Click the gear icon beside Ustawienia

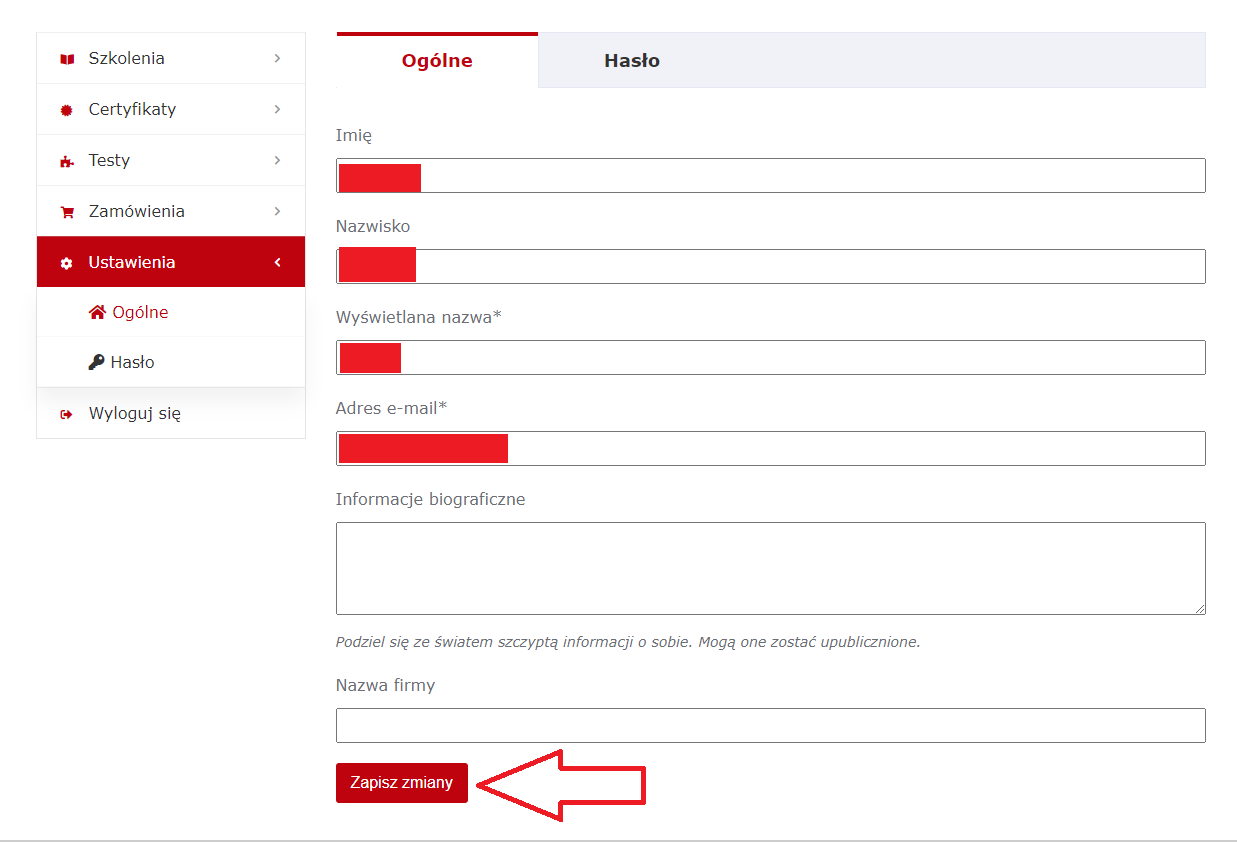[x=67, y=263]
